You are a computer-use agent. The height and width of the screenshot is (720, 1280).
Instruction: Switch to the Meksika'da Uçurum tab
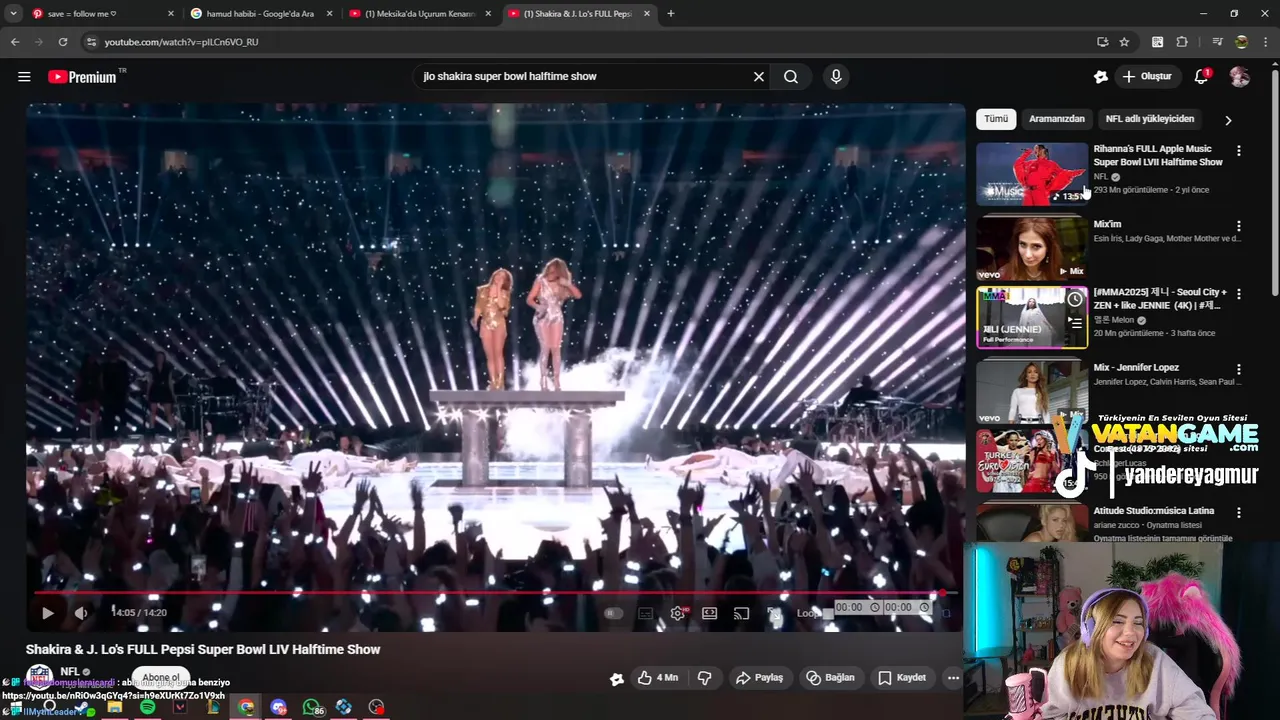pos(420,14)
